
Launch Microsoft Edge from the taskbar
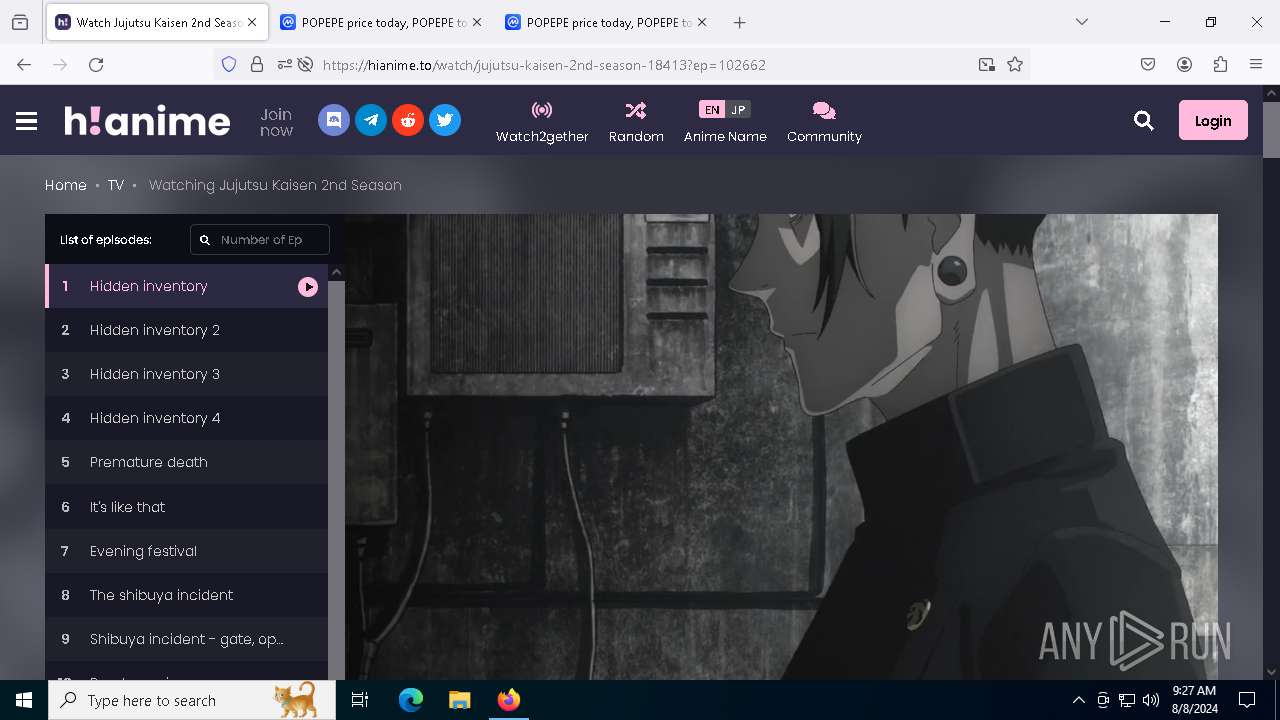coord(411,700)
